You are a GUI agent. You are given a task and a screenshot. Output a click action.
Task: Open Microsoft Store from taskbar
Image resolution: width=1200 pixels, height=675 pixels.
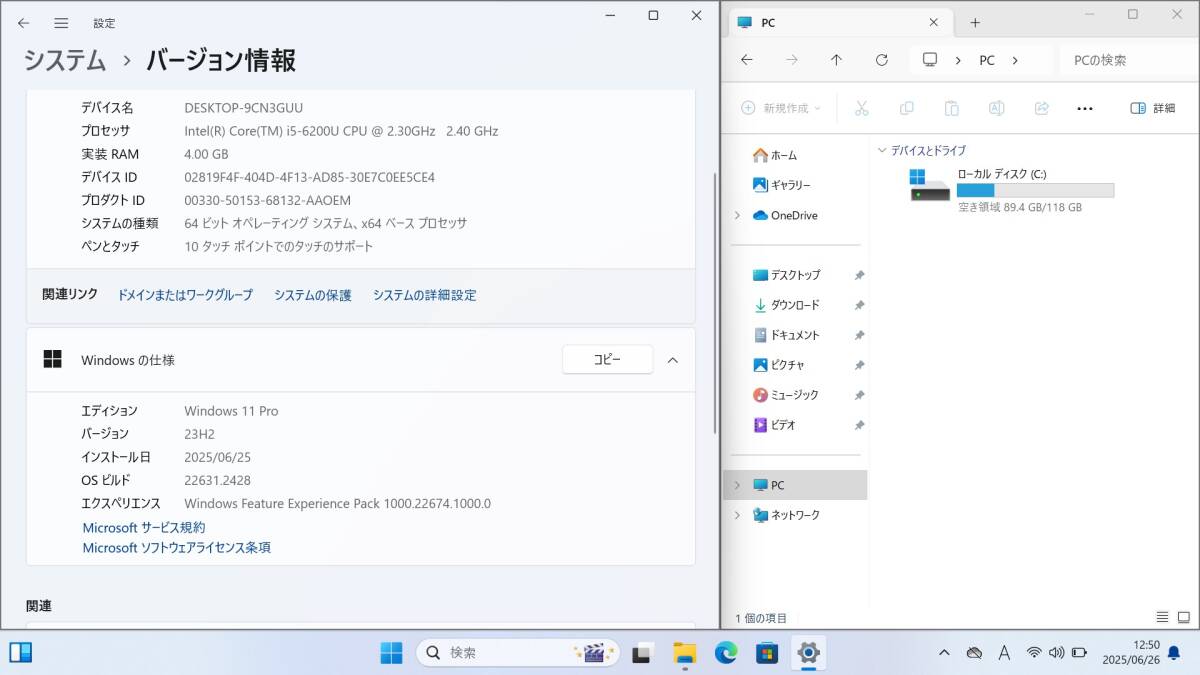[767, 653]
